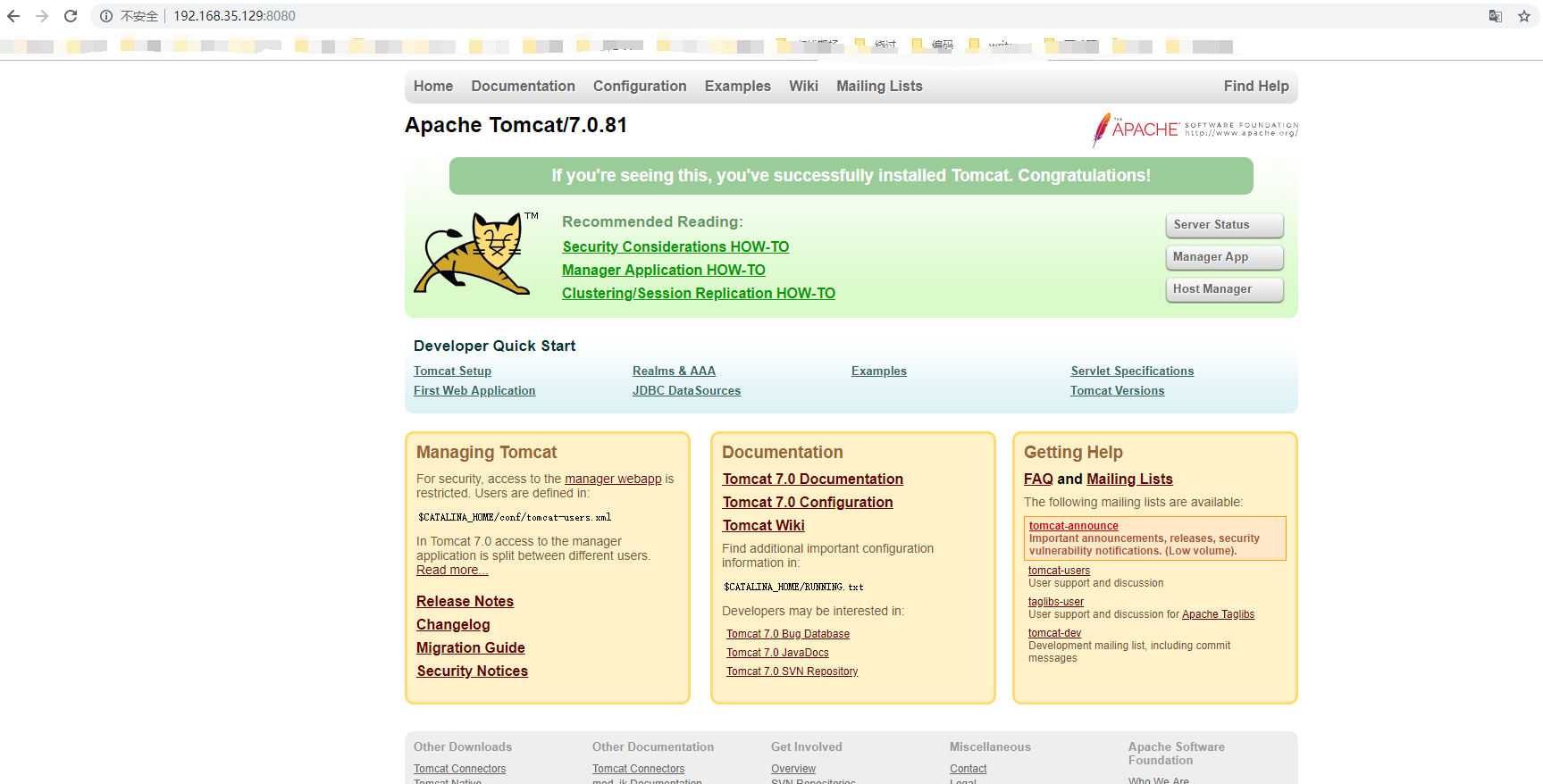Click the browser forward arrow
The image size is (1543, 784).
click(42, 16)
